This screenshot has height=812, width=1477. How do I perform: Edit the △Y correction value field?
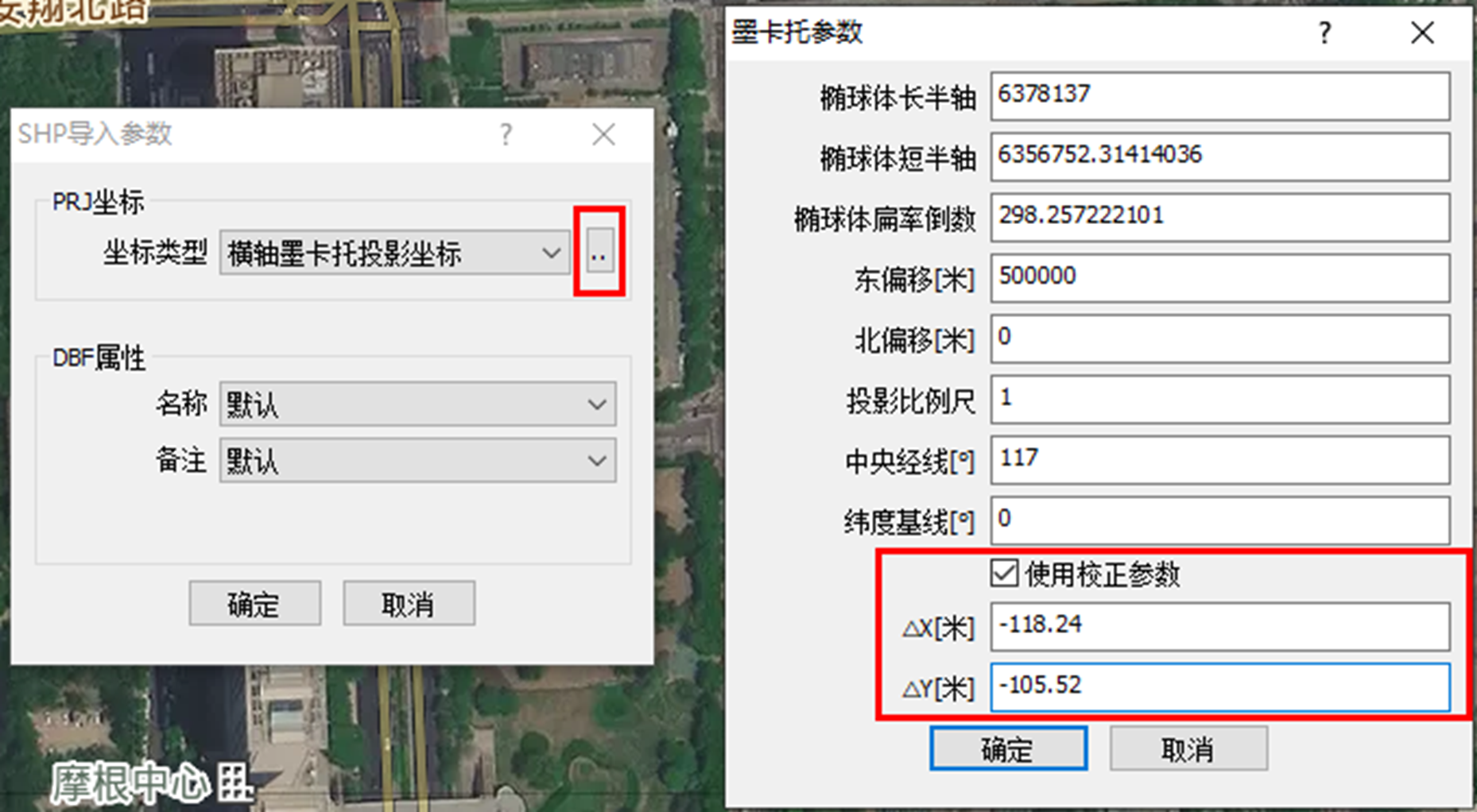[1219, 686]
